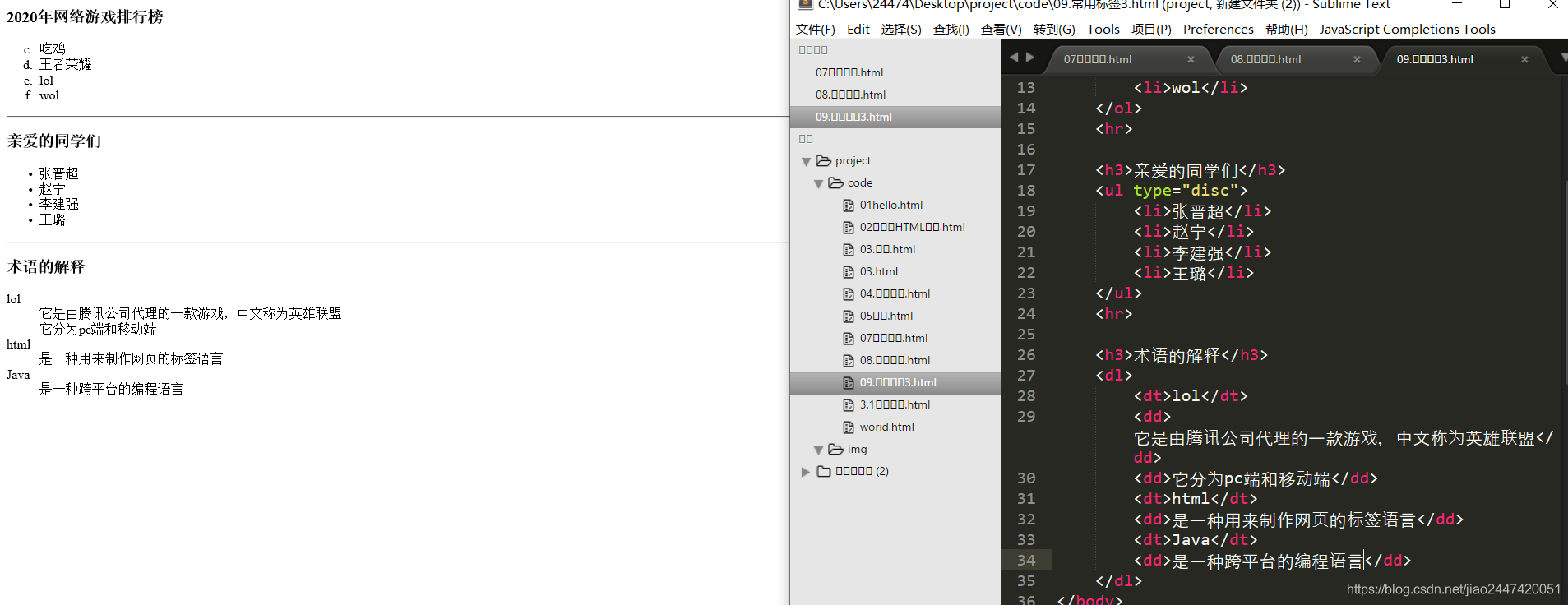Open the Tools menu
Viewport: 1568px width, 605px height.
1103,29
